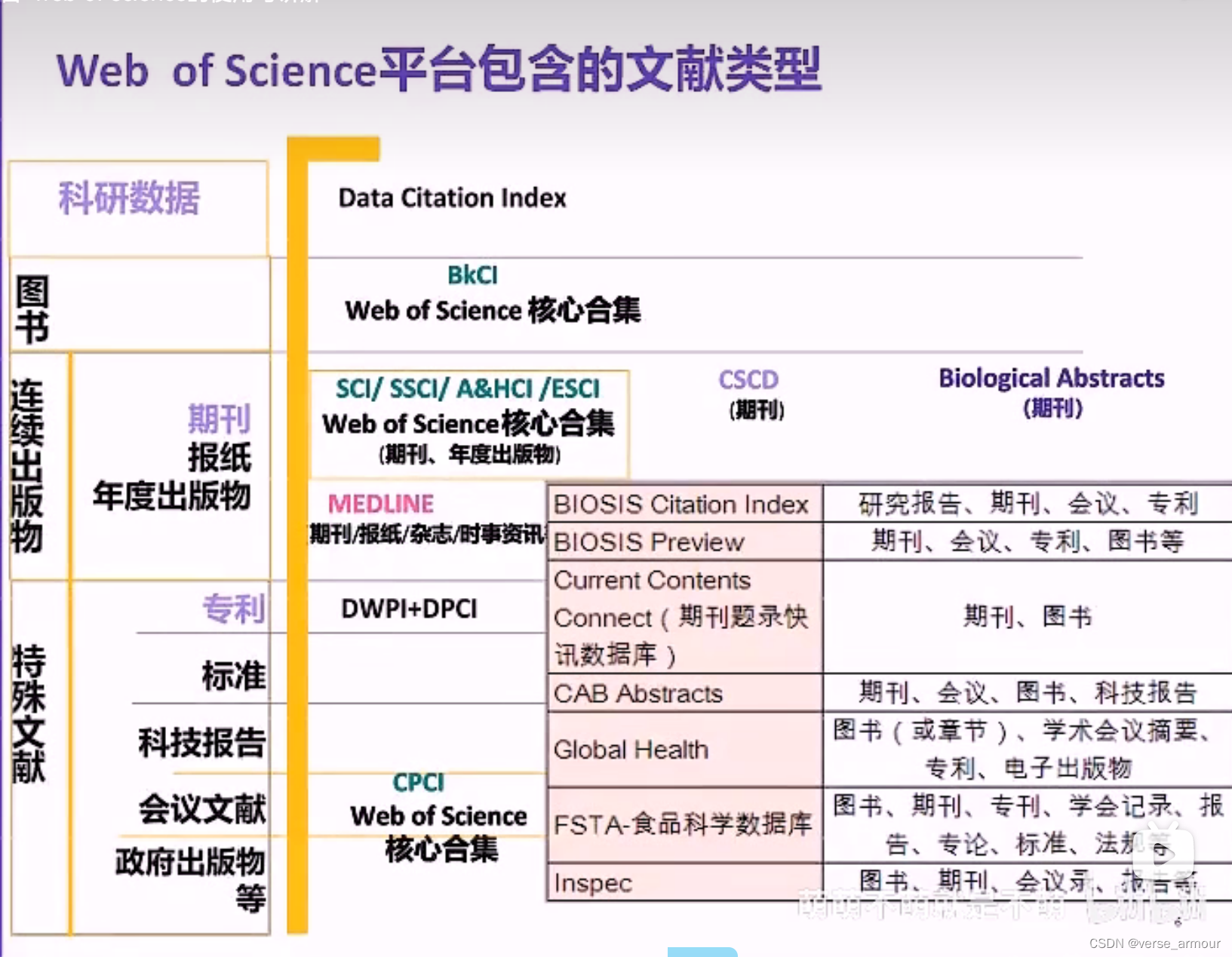1232x957 pixels.
Task: Click the '报纸' label
Action: (220, 457)
